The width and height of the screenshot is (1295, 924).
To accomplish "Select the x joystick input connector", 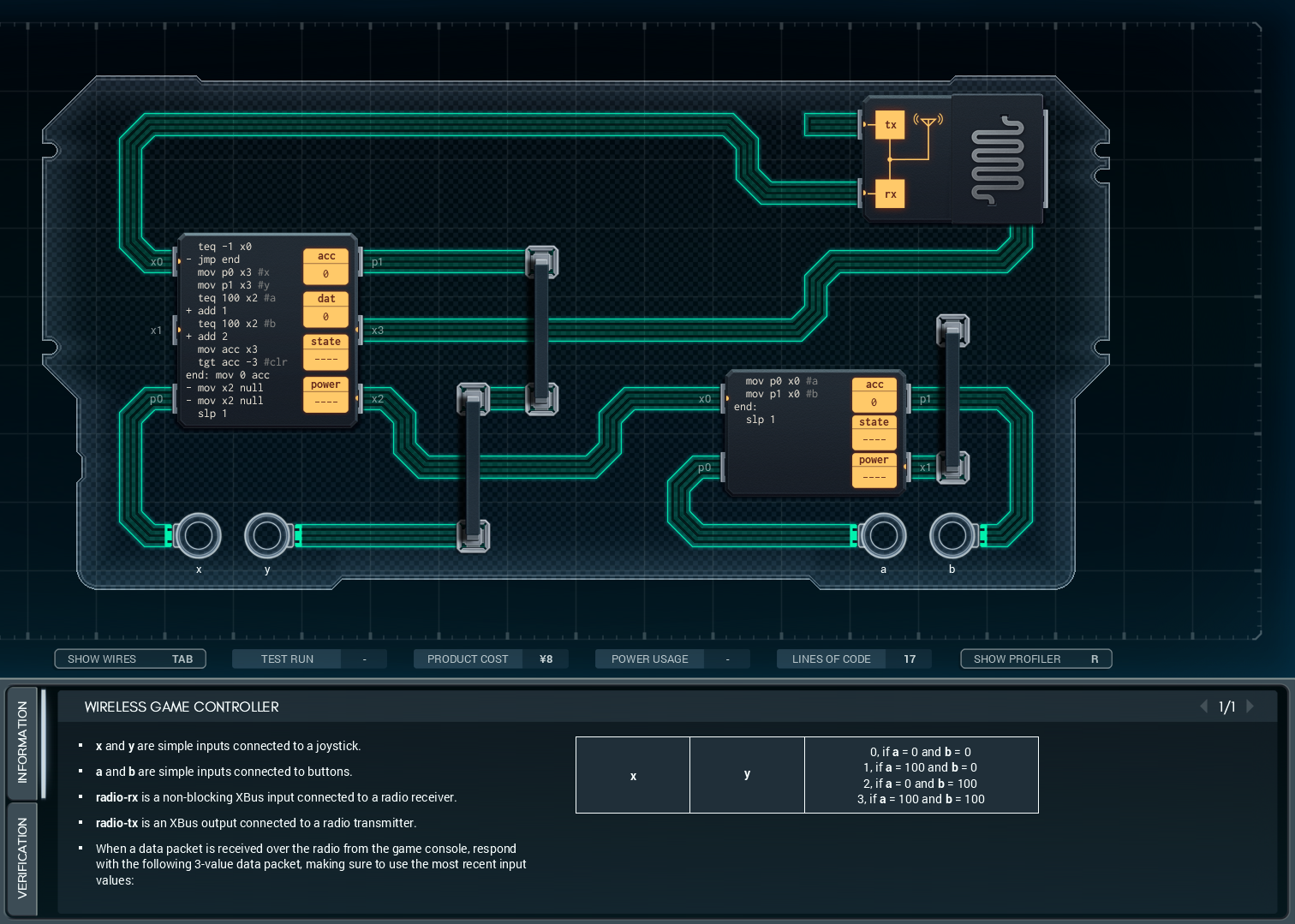I will tap(199, 536).
